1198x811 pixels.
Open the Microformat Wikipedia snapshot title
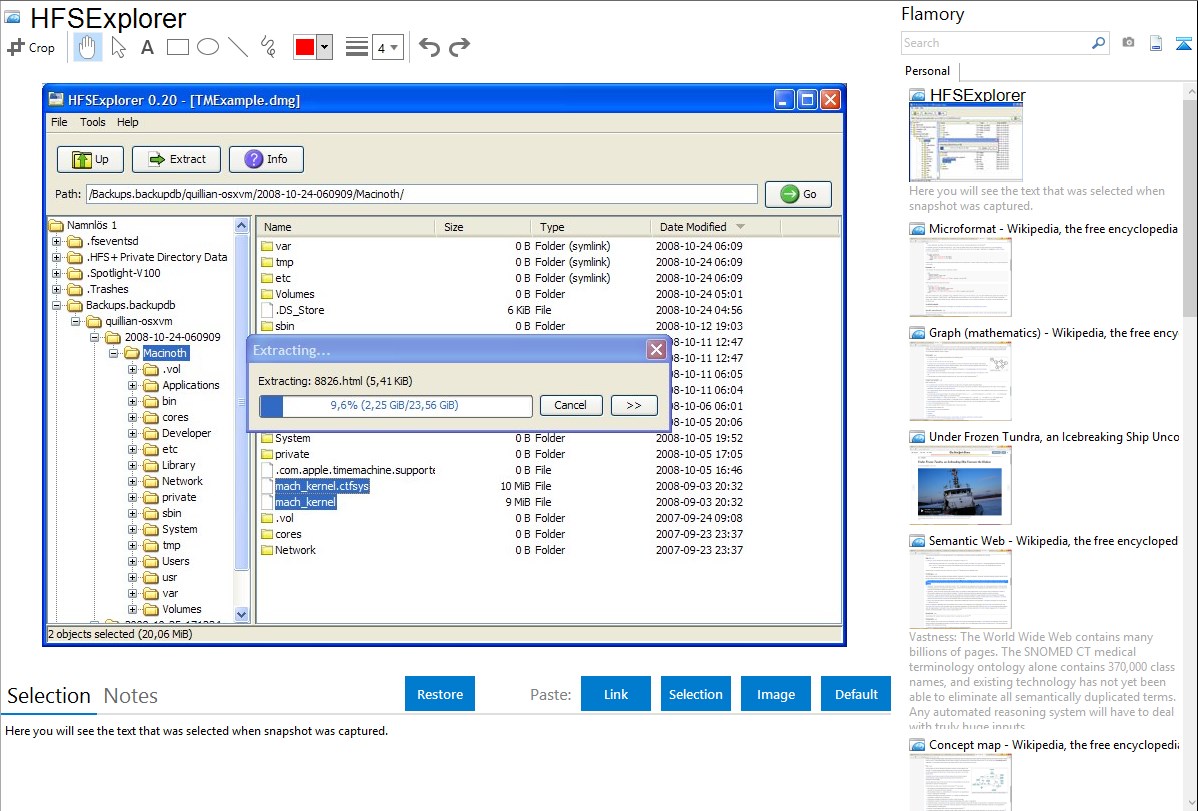point(1054,229)
